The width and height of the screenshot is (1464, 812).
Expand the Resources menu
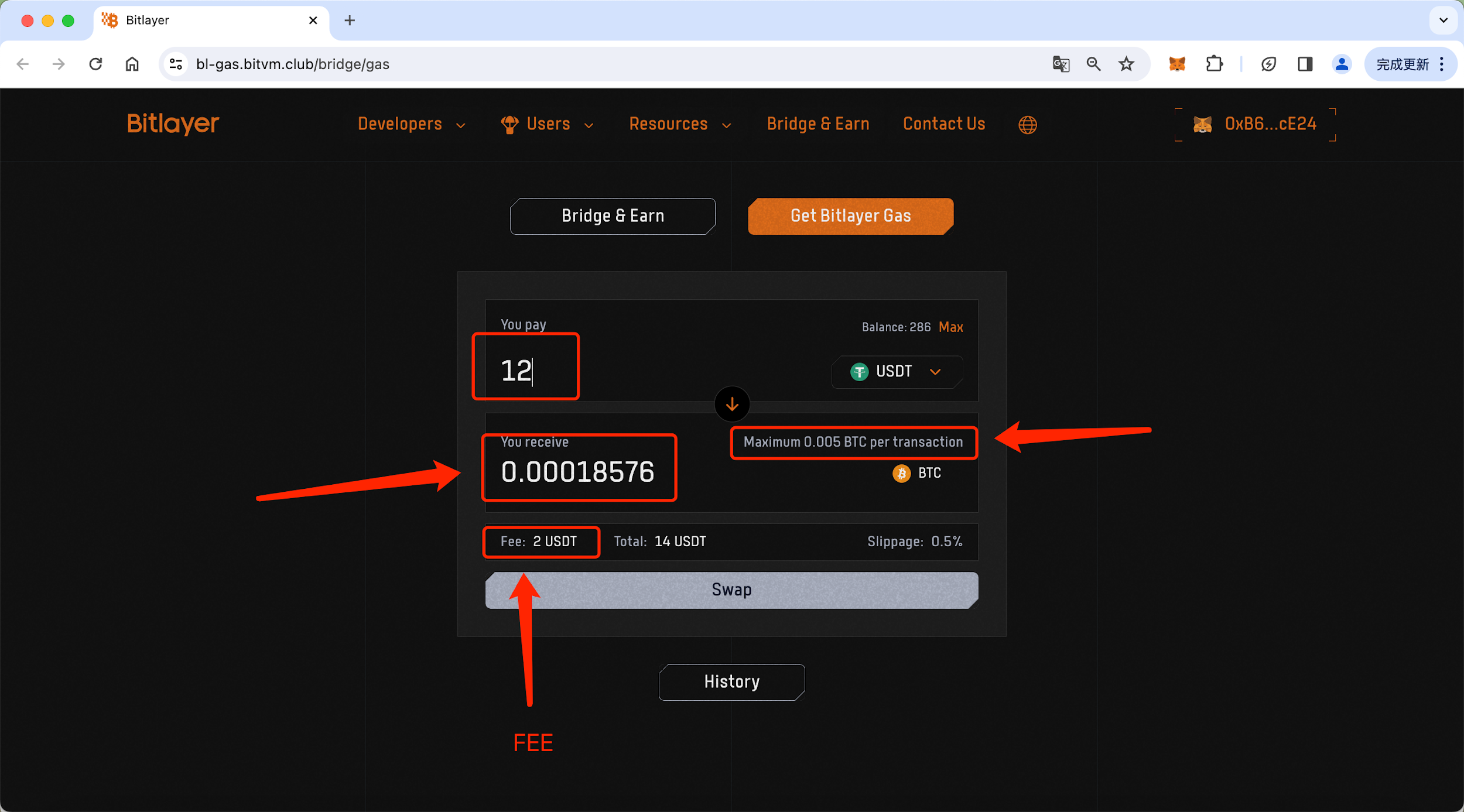pos(679,124)
